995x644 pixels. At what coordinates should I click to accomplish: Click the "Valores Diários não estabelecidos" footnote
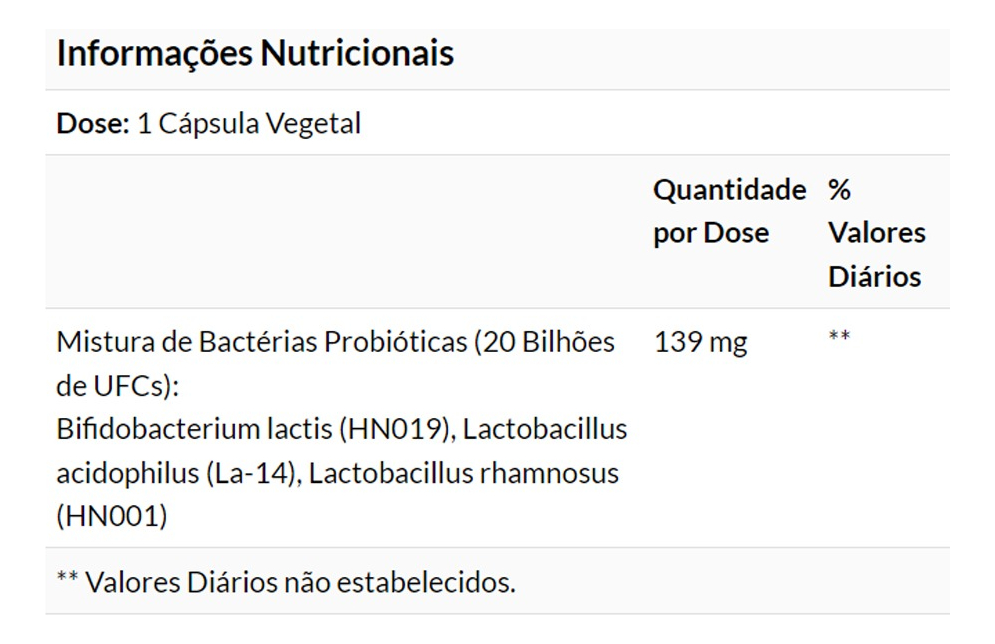click(x=299, y=582)
